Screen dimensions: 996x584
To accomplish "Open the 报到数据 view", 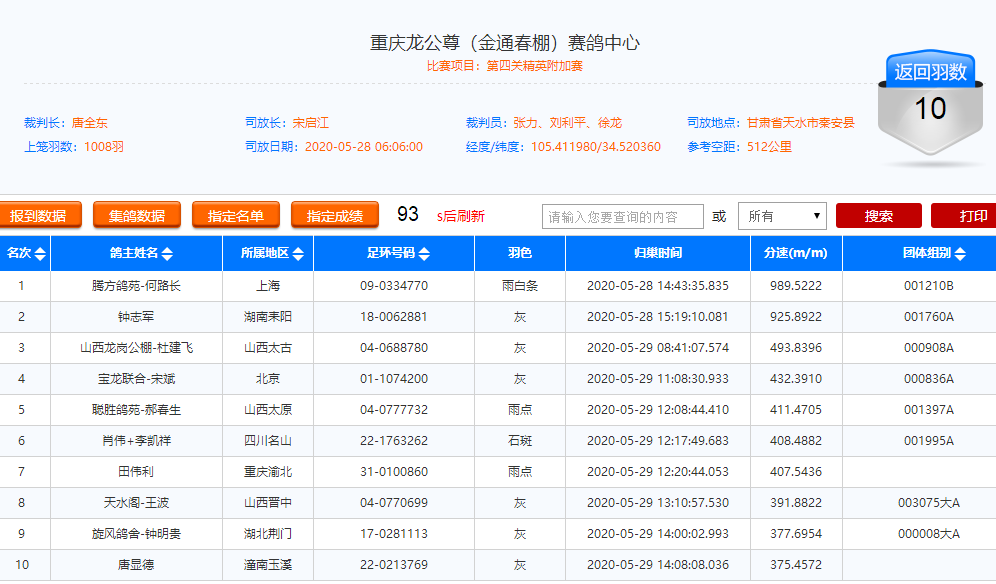I will point(38,215).
